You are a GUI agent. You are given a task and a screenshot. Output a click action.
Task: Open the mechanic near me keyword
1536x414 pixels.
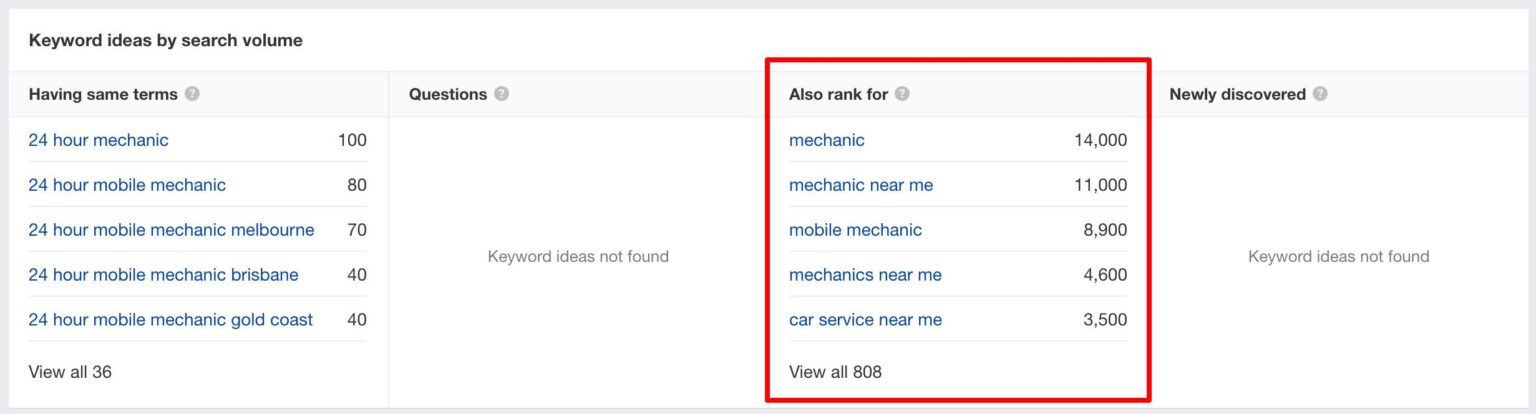pyautogui.click(x=860, y=185)
